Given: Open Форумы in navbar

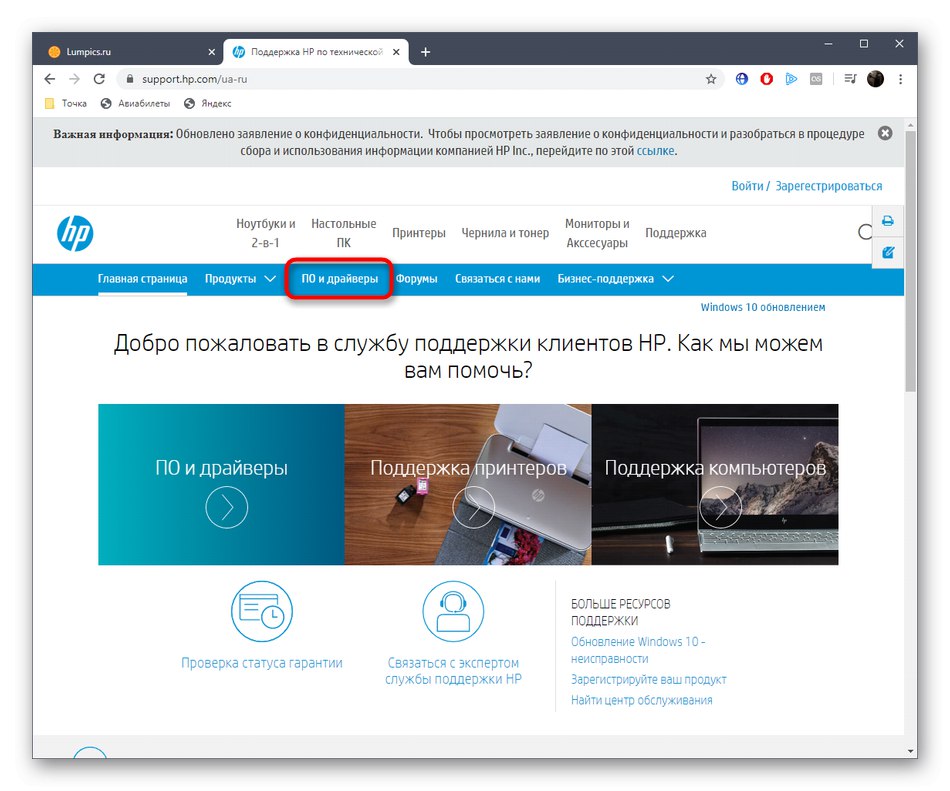Looking at the screenshot, I should click(x=416, y=279).
